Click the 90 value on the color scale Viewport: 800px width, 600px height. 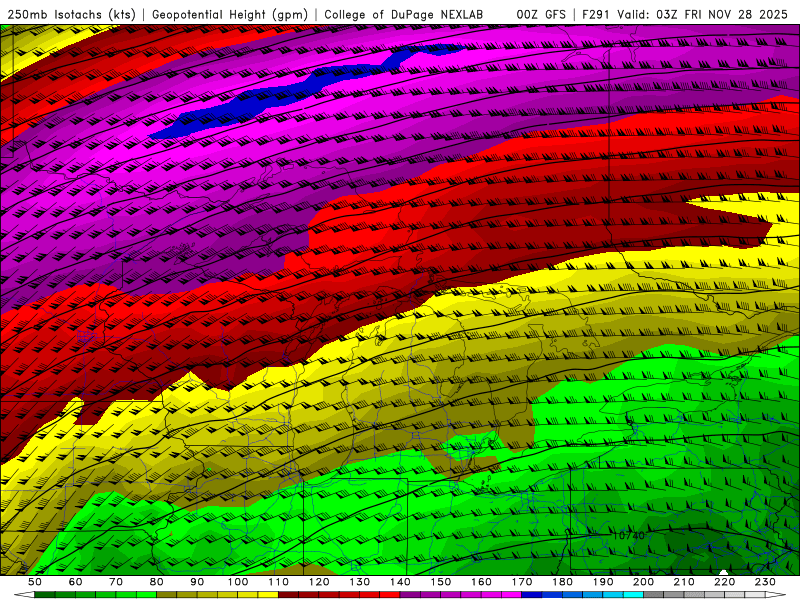coord(197,582)
